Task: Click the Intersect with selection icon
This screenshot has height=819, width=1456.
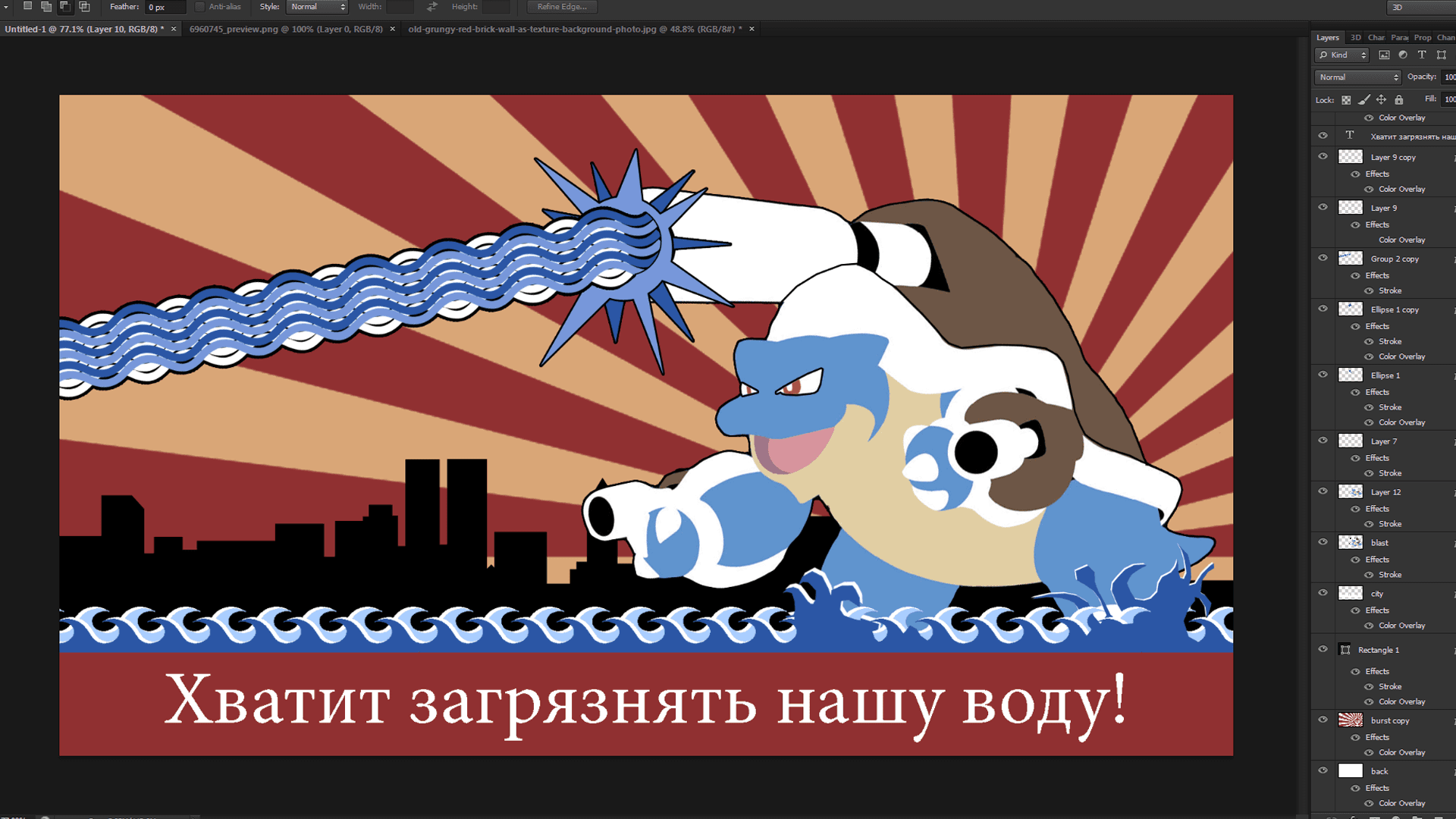Action: (x=84, y=6)
